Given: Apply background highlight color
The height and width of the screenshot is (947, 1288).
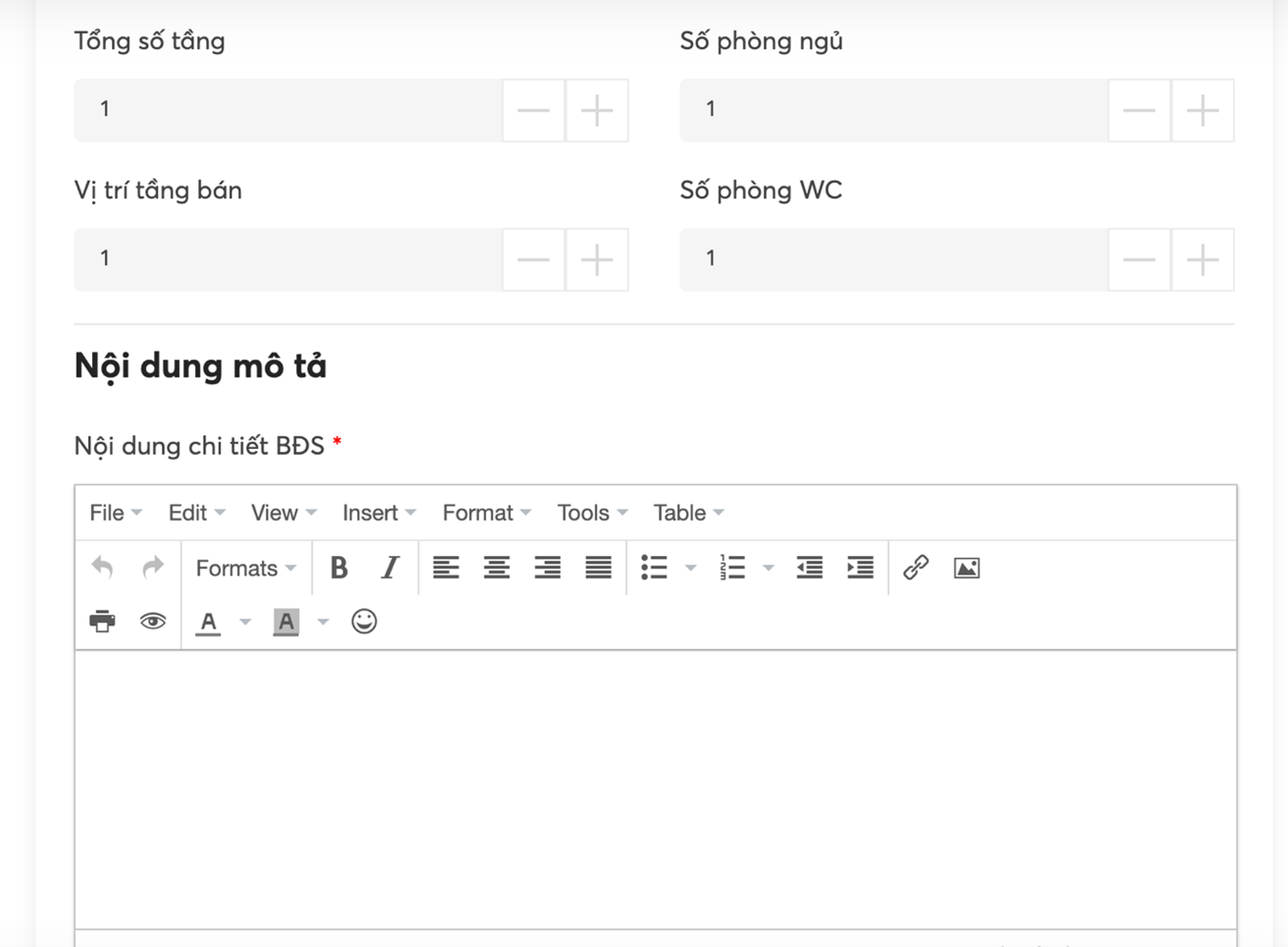Looking at the screenshot, I should pos(286,622).
